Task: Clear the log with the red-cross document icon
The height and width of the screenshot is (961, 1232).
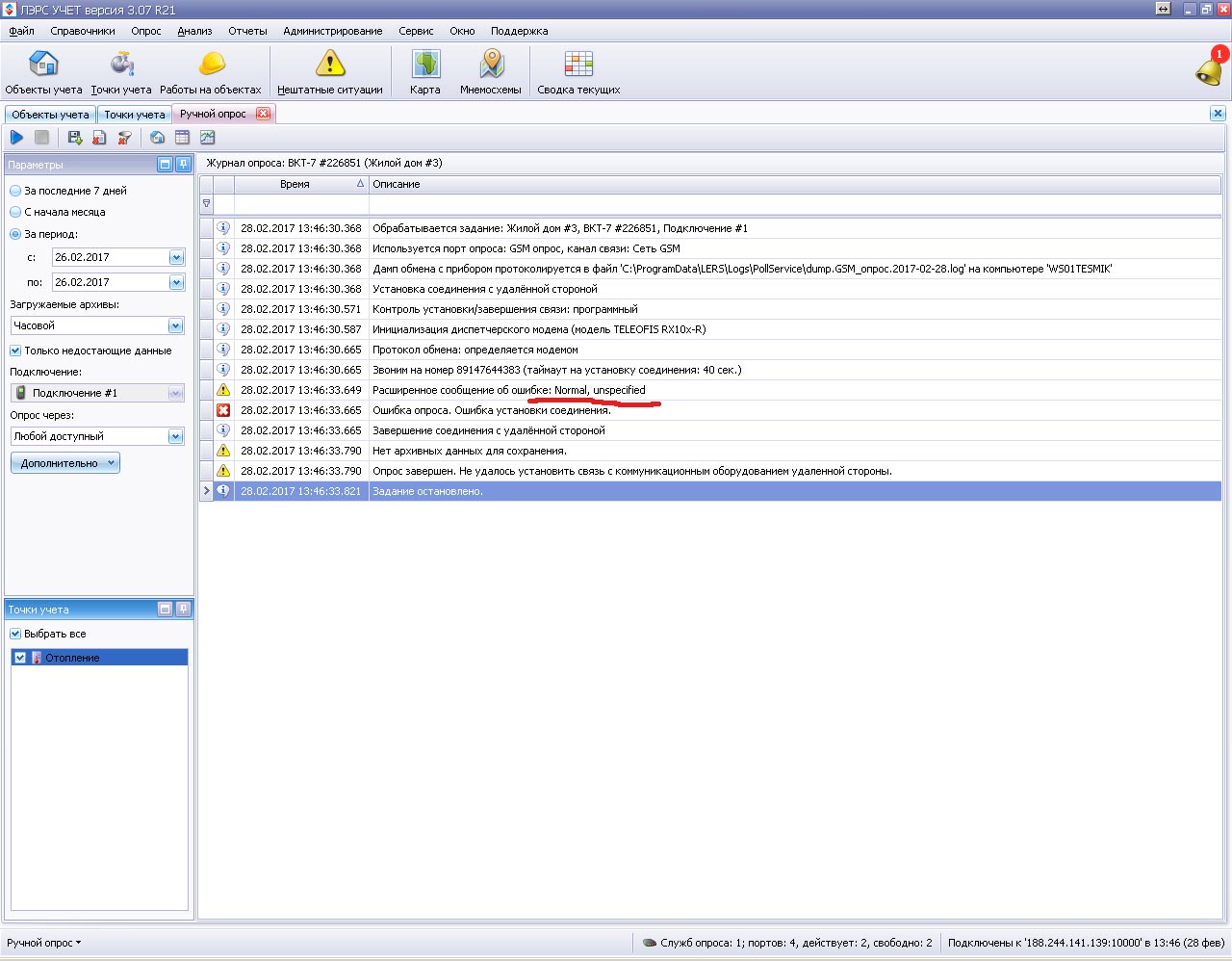Action: tap(99, 138)
